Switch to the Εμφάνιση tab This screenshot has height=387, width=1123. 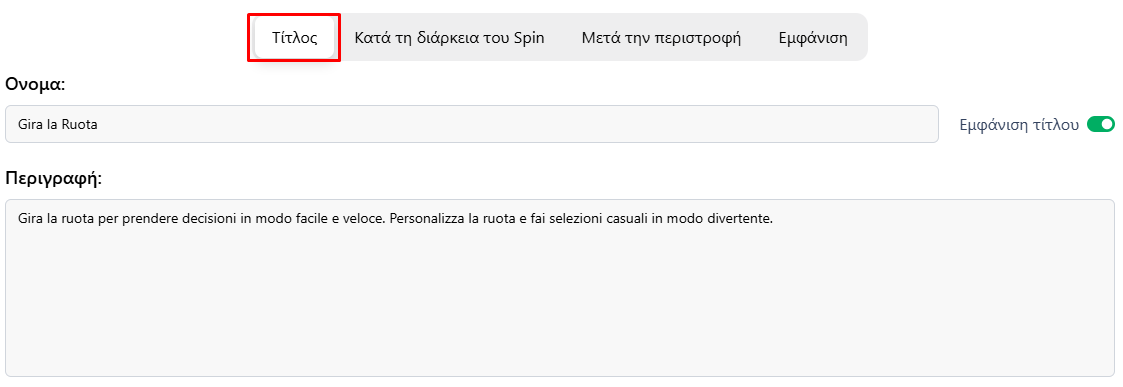[x=813, y=38]
